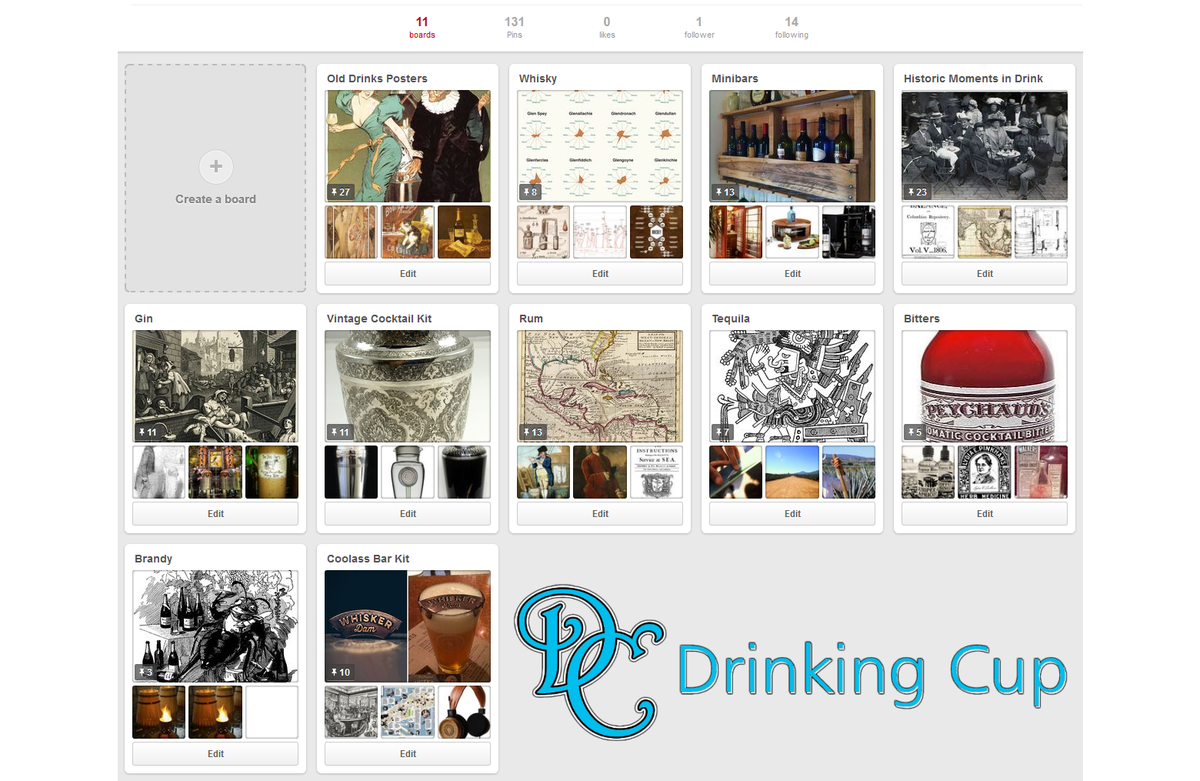
Task: Click pin count 8 on Whisky cover
Action: click(530, 192)
